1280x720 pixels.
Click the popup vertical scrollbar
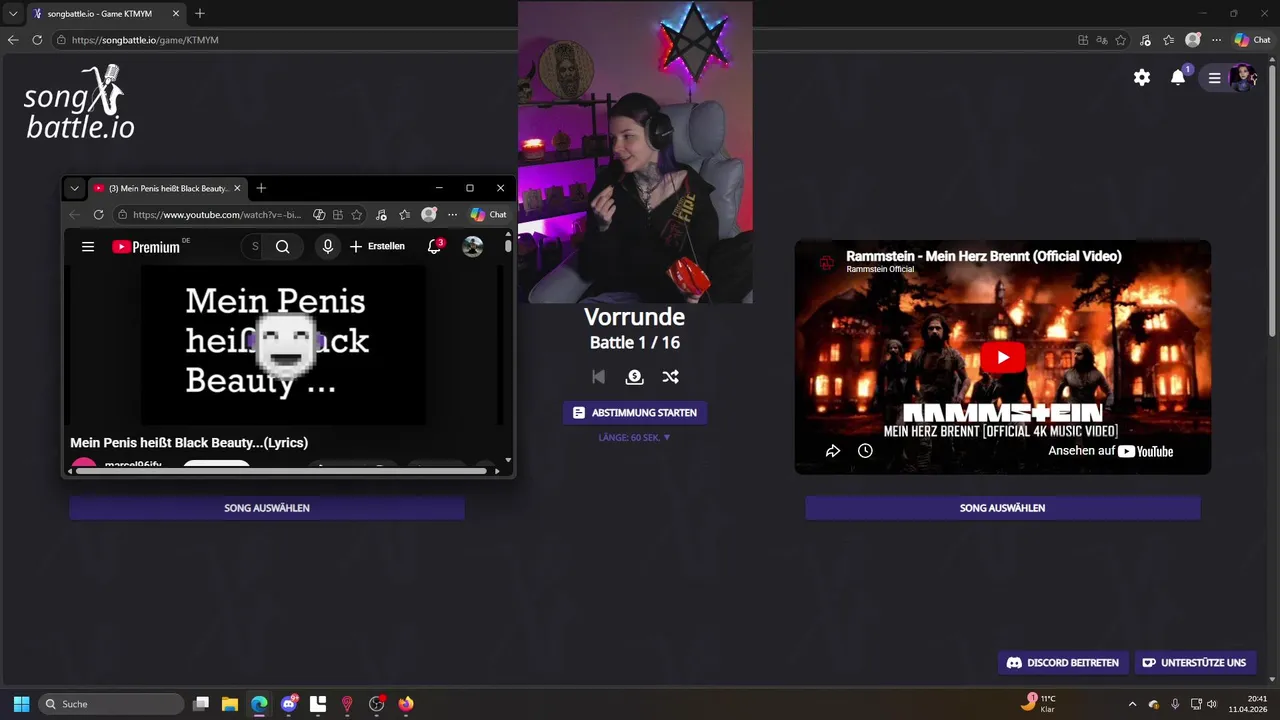[508, 245]
